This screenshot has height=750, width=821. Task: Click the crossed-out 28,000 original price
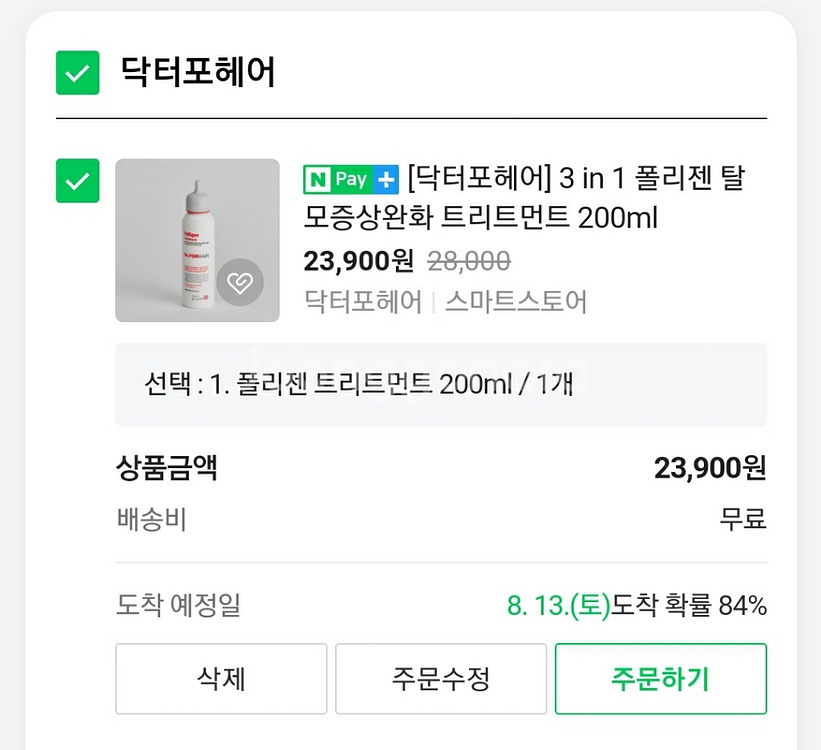[x=469, y=261]
